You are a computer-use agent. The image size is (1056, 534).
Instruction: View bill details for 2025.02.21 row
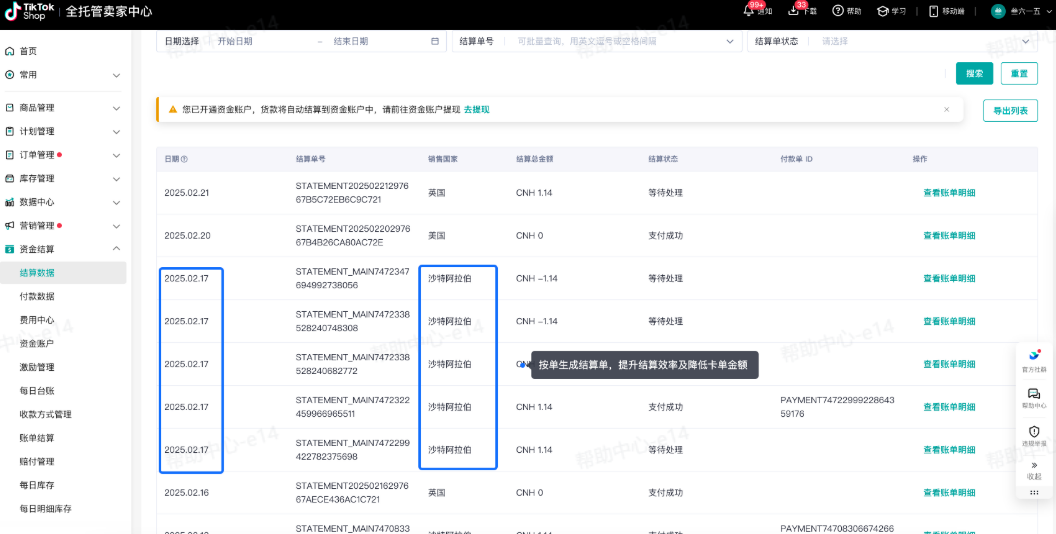pyautogui.click(x=949, y=193)
